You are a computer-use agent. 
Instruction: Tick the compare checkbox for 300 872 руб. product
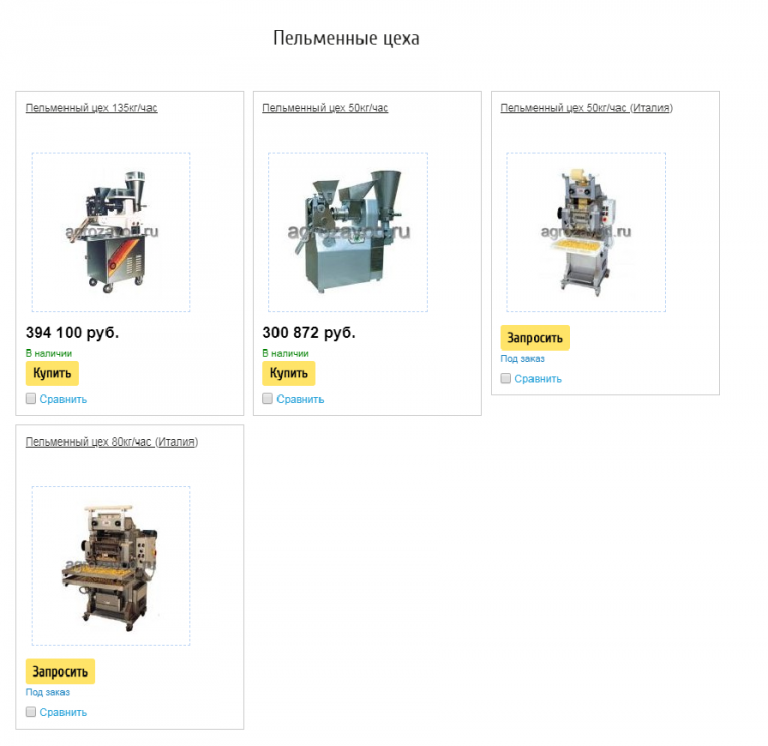tap(268, 399)
